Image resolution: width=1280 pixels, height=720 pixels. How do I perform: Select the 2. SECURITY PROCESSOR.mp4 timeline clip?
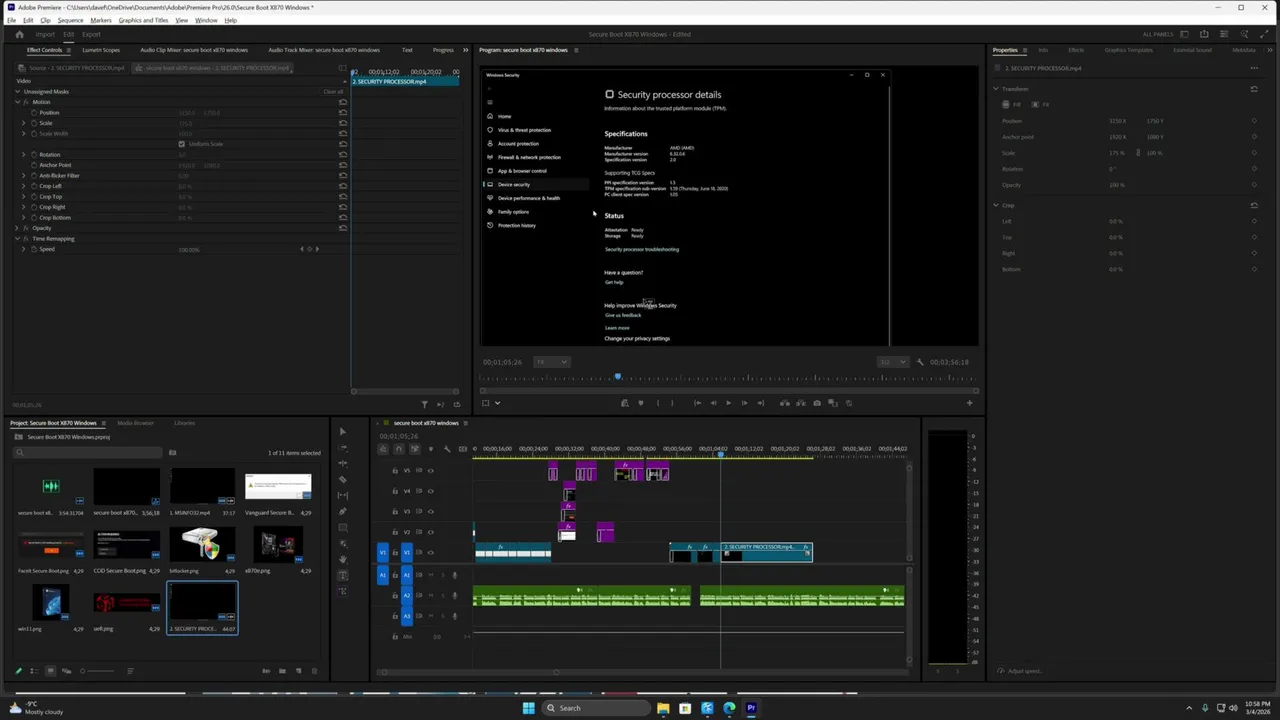pos(766,552)
